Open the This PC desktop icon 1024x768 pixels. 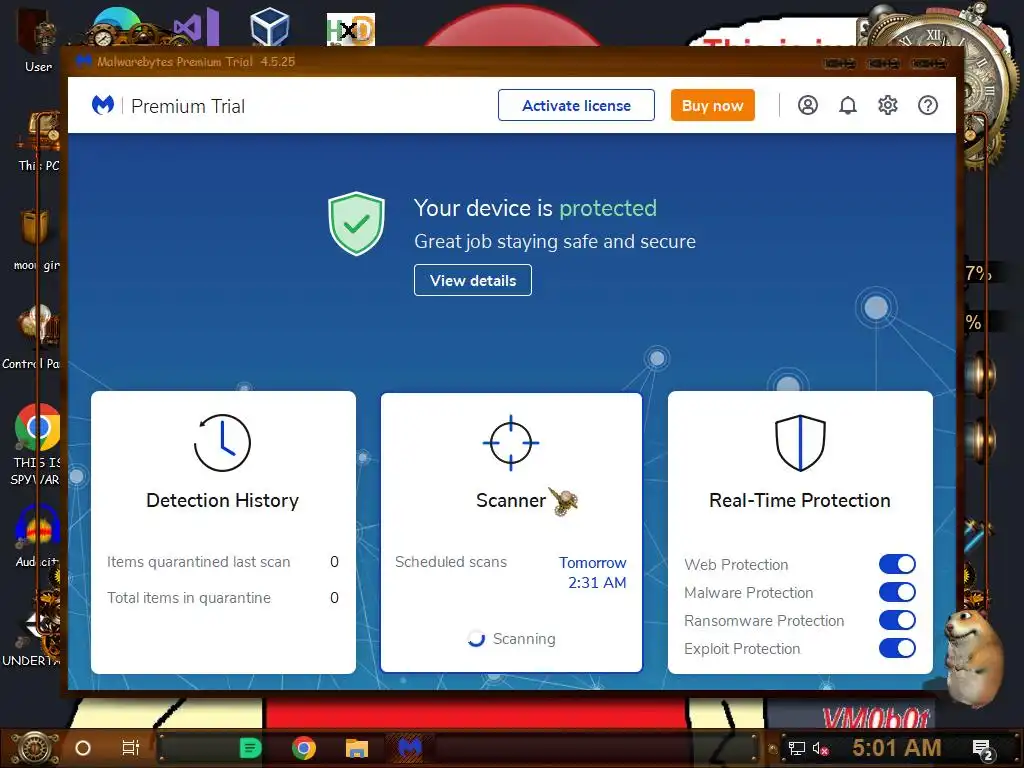39,141
